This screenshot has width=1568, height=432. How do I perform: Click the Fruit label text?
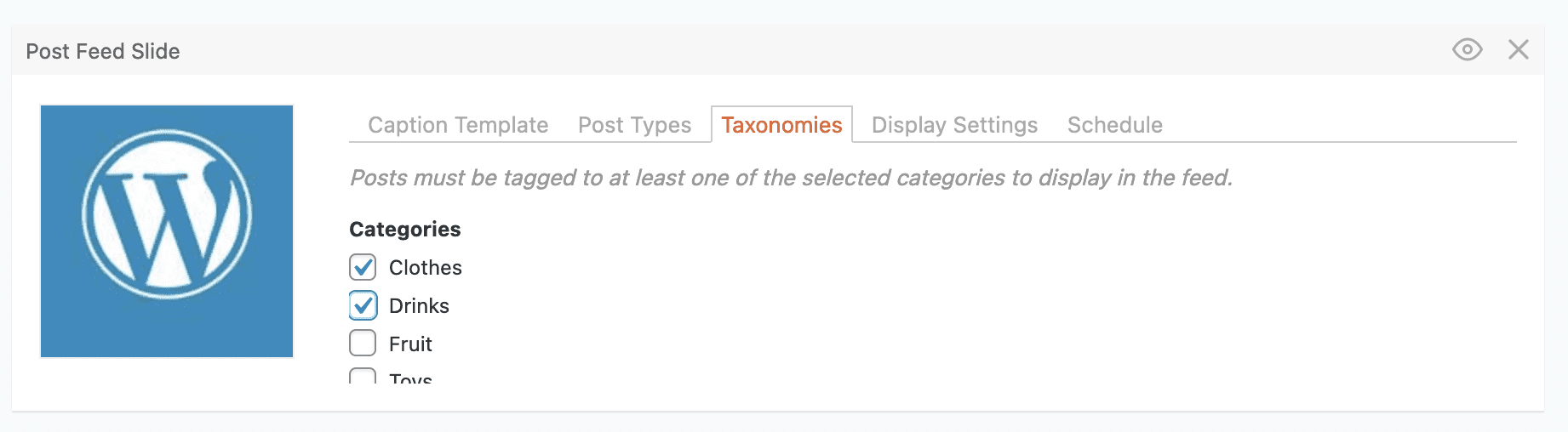point(410,344)
